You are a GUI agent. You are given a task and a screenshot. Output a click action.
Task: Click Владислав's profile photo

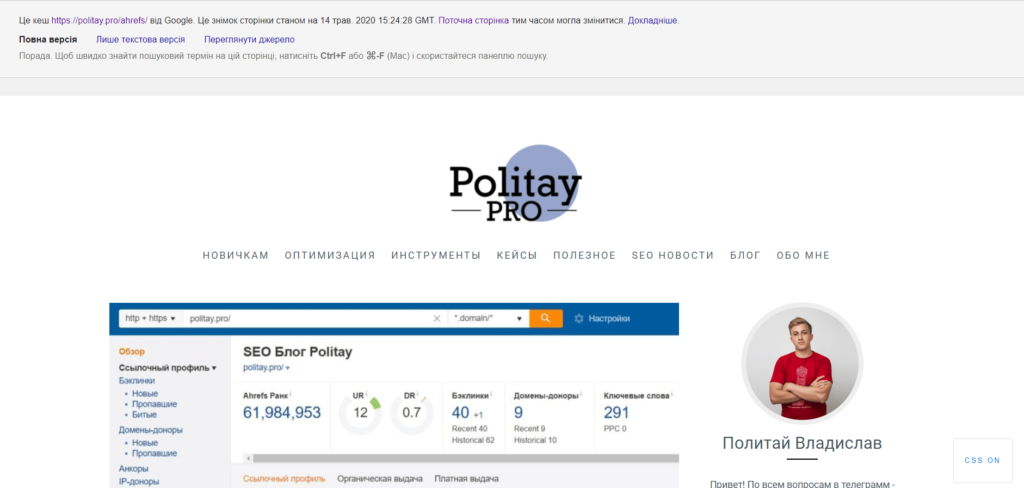[801, 363]
